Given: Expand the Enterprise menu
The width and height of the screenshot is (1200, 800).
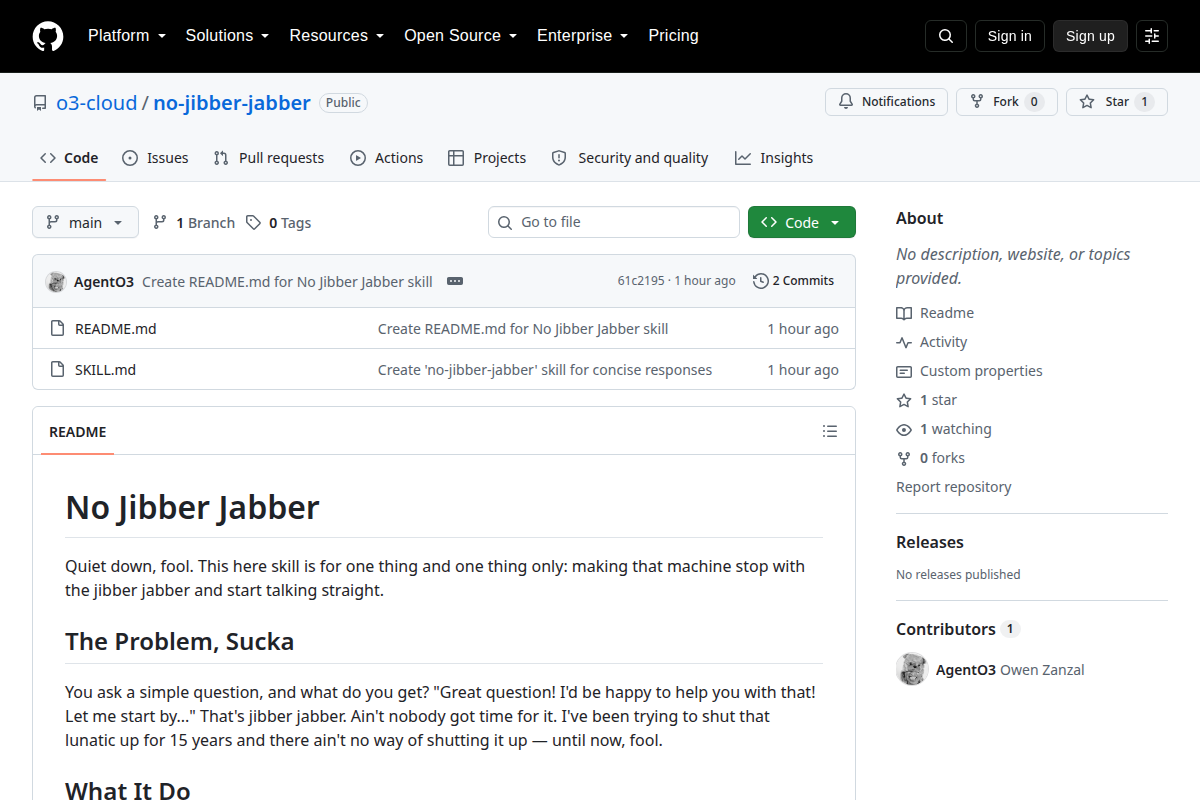Looking at the screenshot, I should tap(582, 36).
